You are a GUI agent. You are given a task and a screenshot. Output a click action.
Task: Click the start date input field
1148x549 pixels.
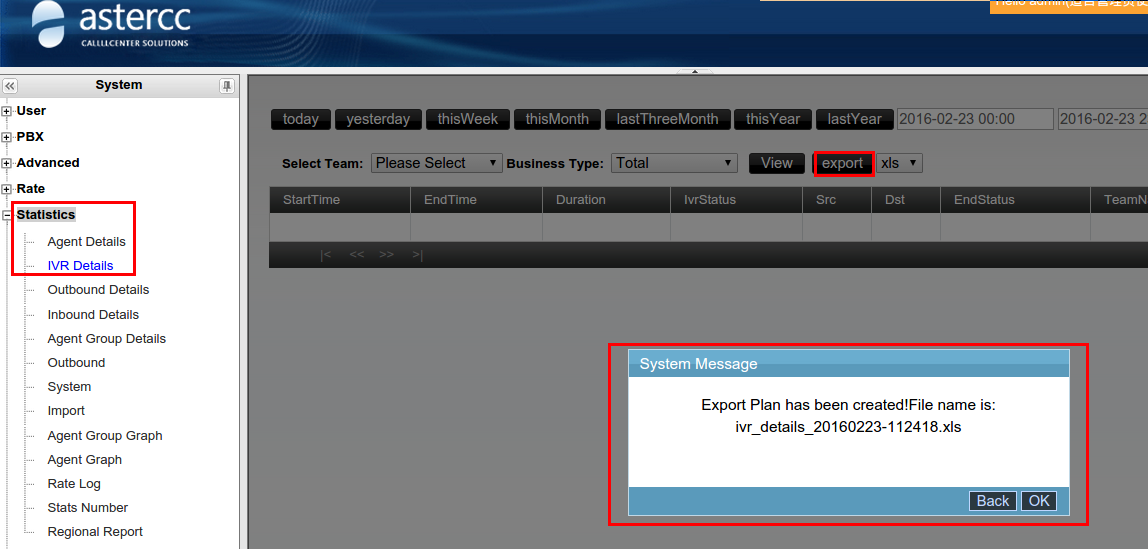pyautogui.click(x=974, y=119)
